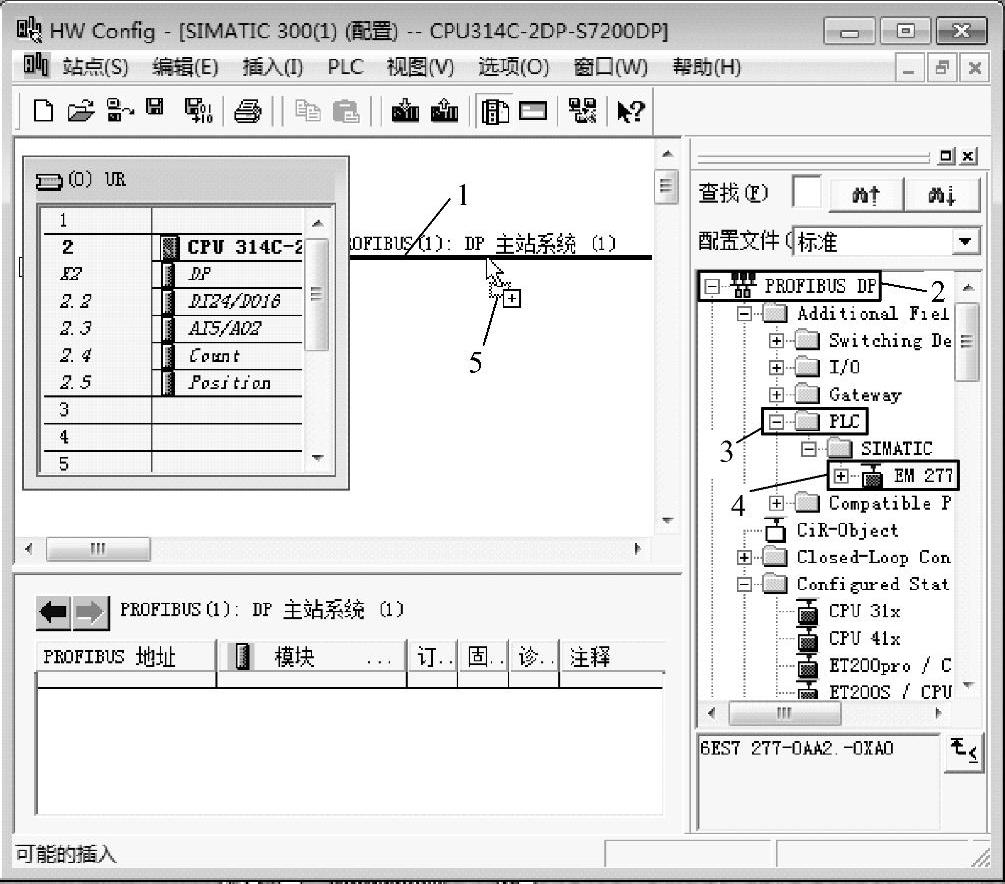Expand the Closed-Loop Controller folder
Image resolution: width=1005 pixels, height=884 pixels.
pyautogui.click(x=744, y=557)
